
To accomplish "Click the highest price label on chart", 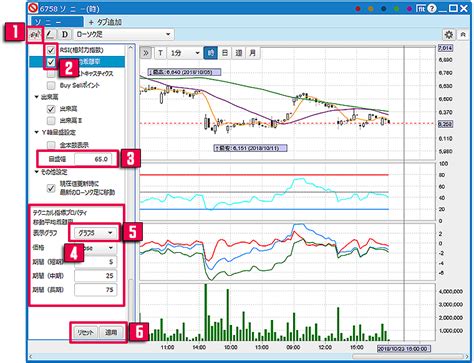I will click(184, 72).
